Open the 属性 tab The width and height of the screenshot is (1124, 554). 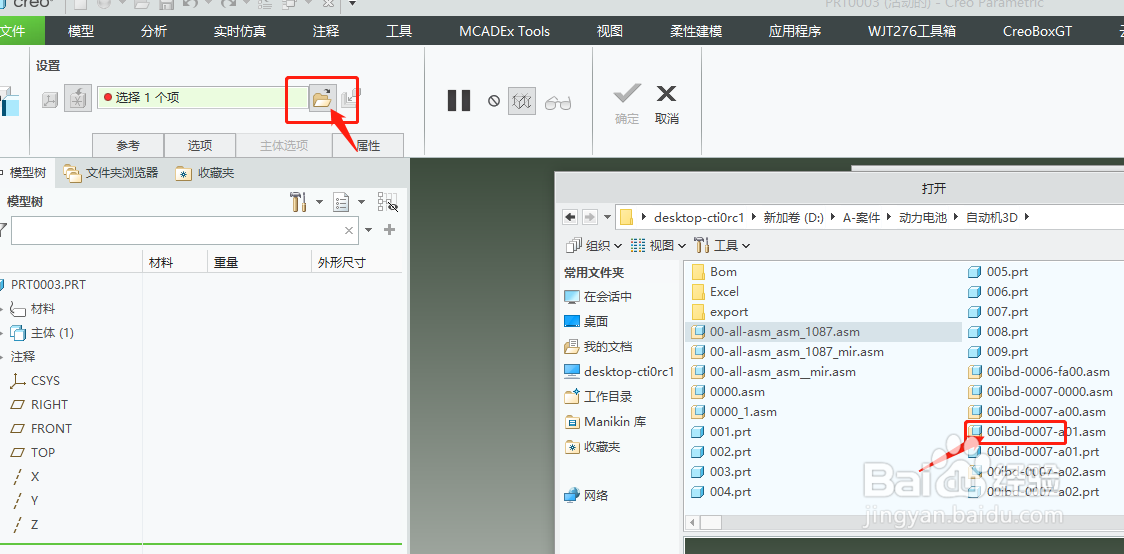[368, 145]
